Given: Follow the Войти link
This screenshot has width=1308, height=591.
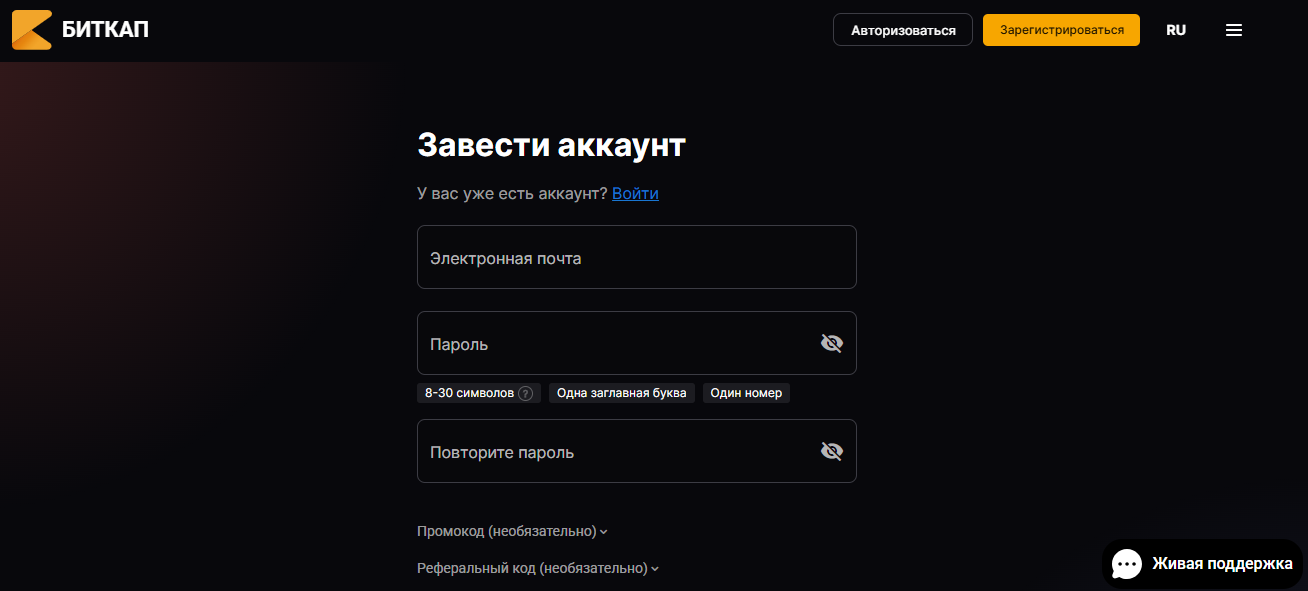Looking at the screenshot, I should coord(635,193).
